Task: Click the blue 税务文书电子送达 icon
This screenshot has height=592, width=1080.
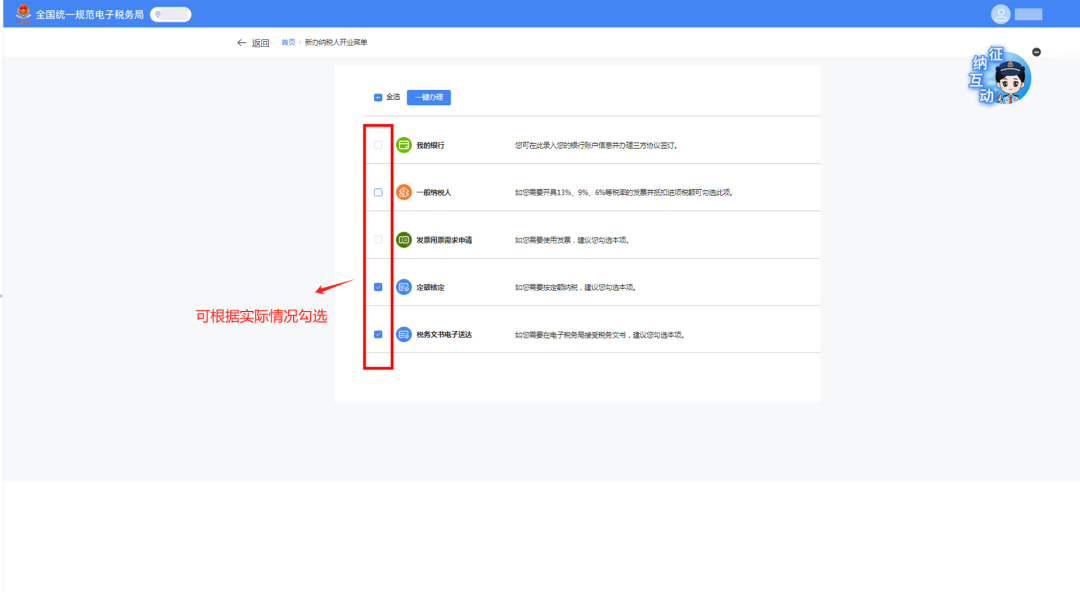Action: point(404,334)
